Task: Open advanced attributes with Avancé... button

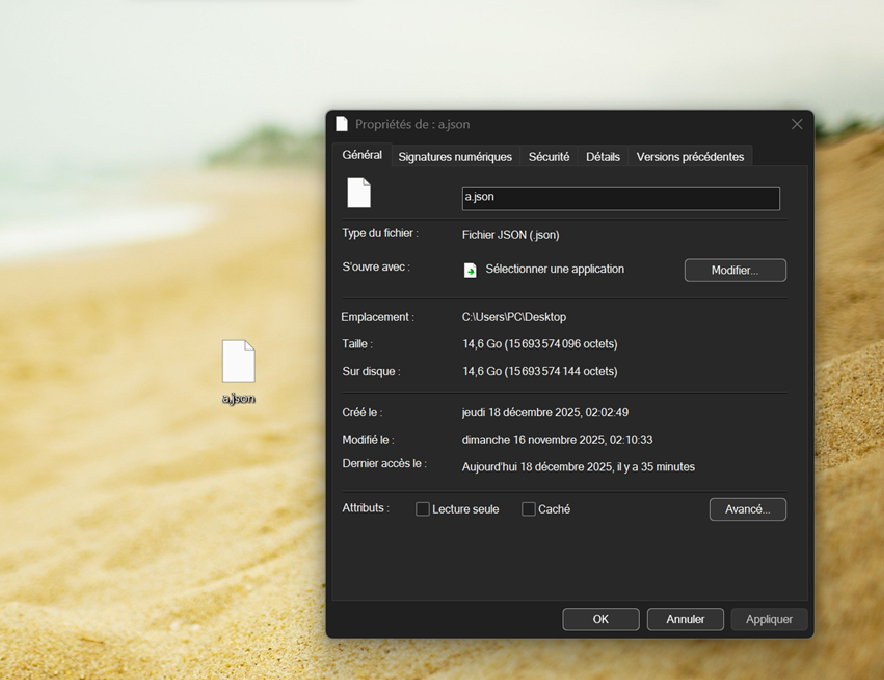Action: coord(747,509)
